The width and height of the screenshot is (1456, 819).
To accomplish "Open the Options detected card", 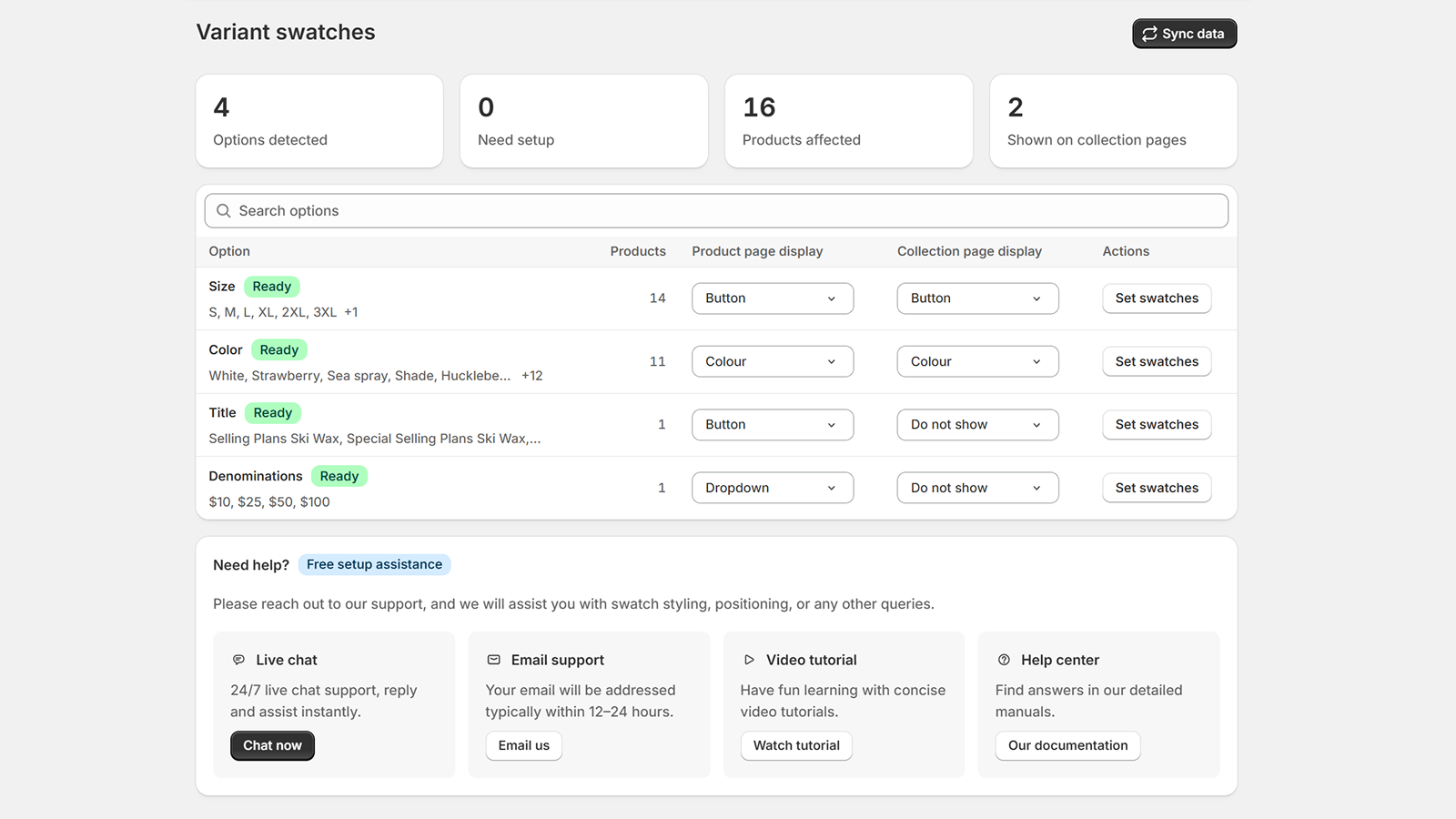I will coord(319,121).
